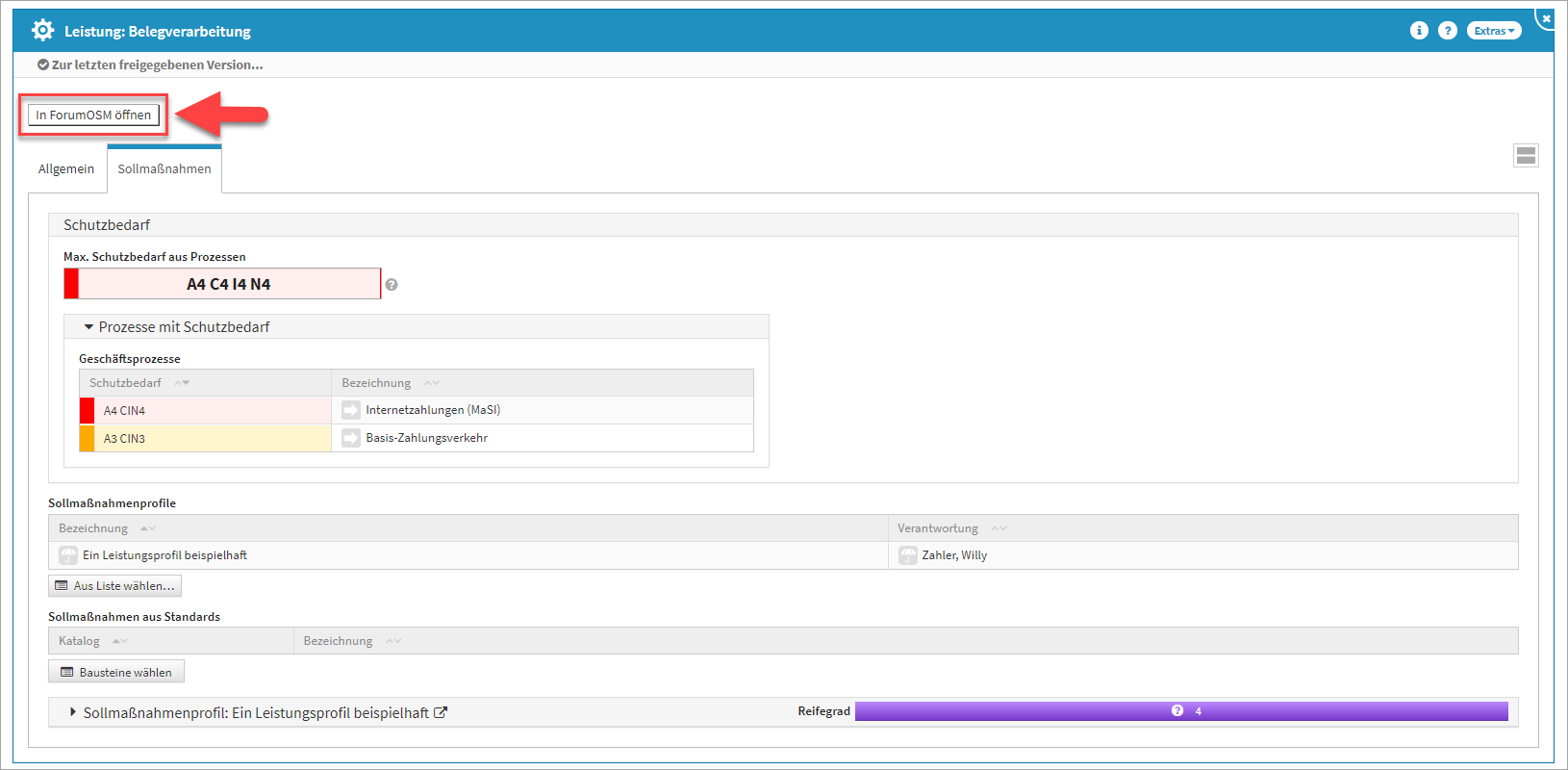Click the Zahler, Willy person icon
1568x770 pixels.
907,555
